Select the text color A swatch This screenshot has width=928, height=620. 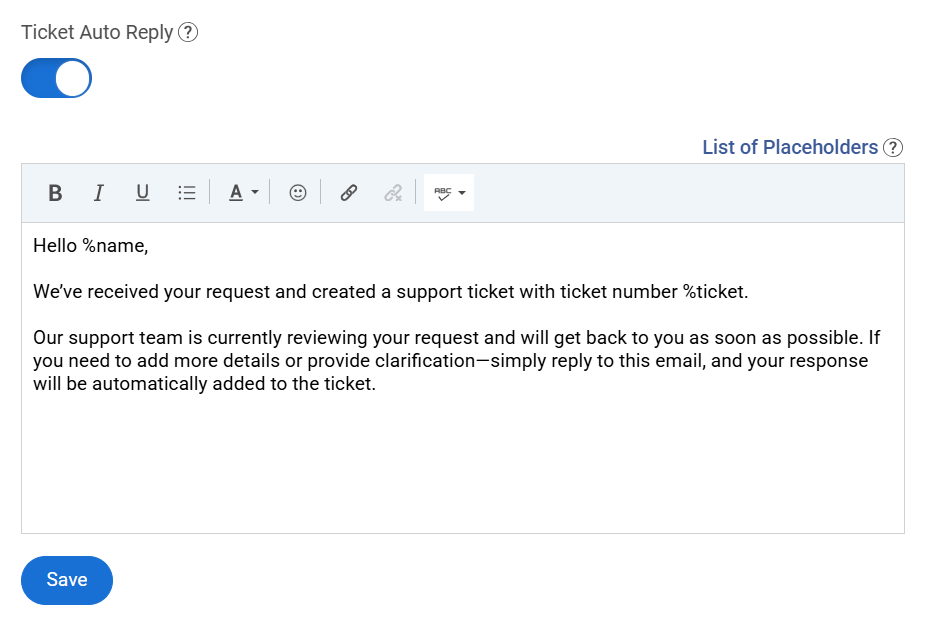(x=238, y=192)
